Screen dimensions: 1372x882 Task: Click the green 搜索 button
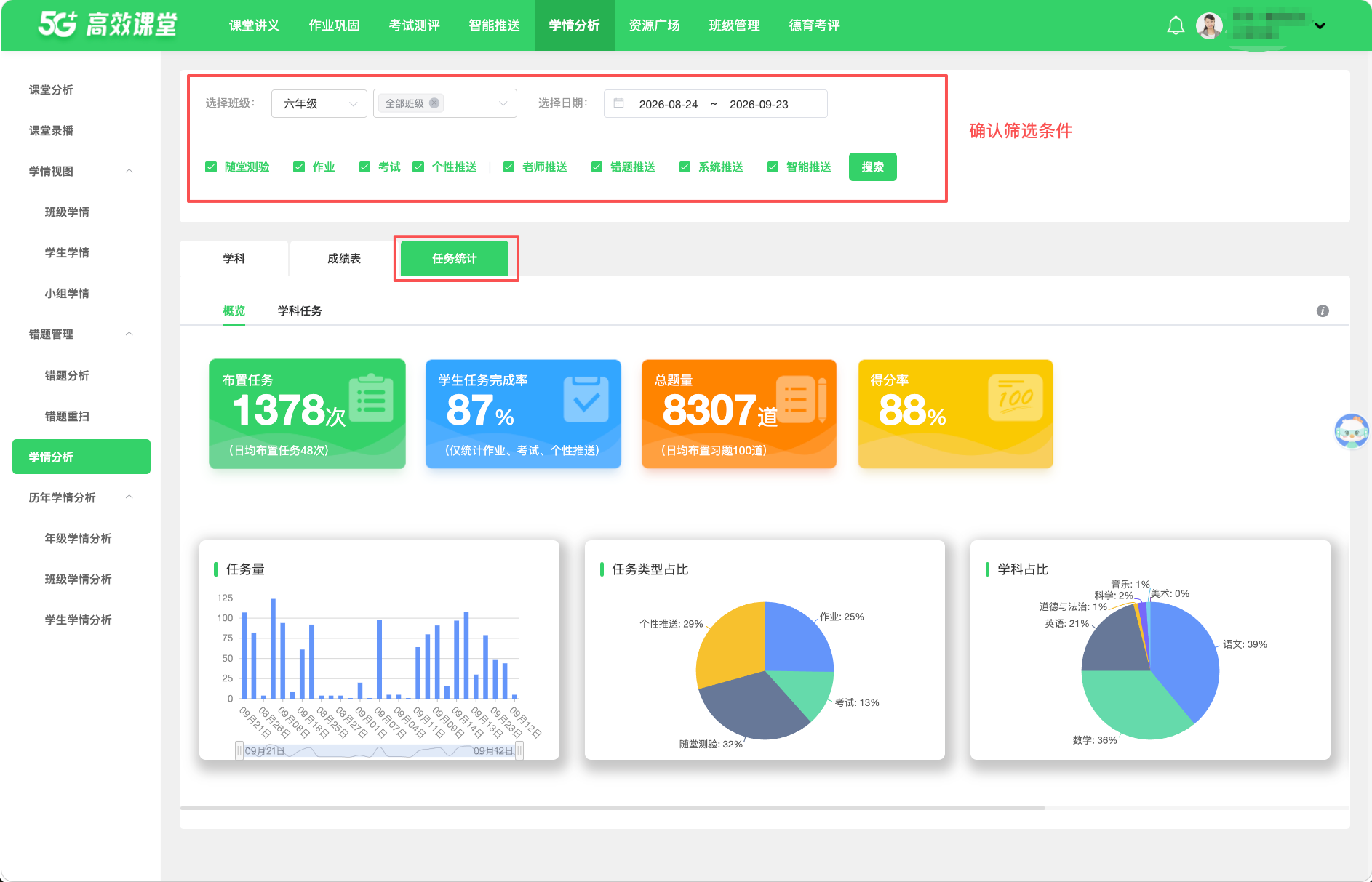click(x=873, y=167)
